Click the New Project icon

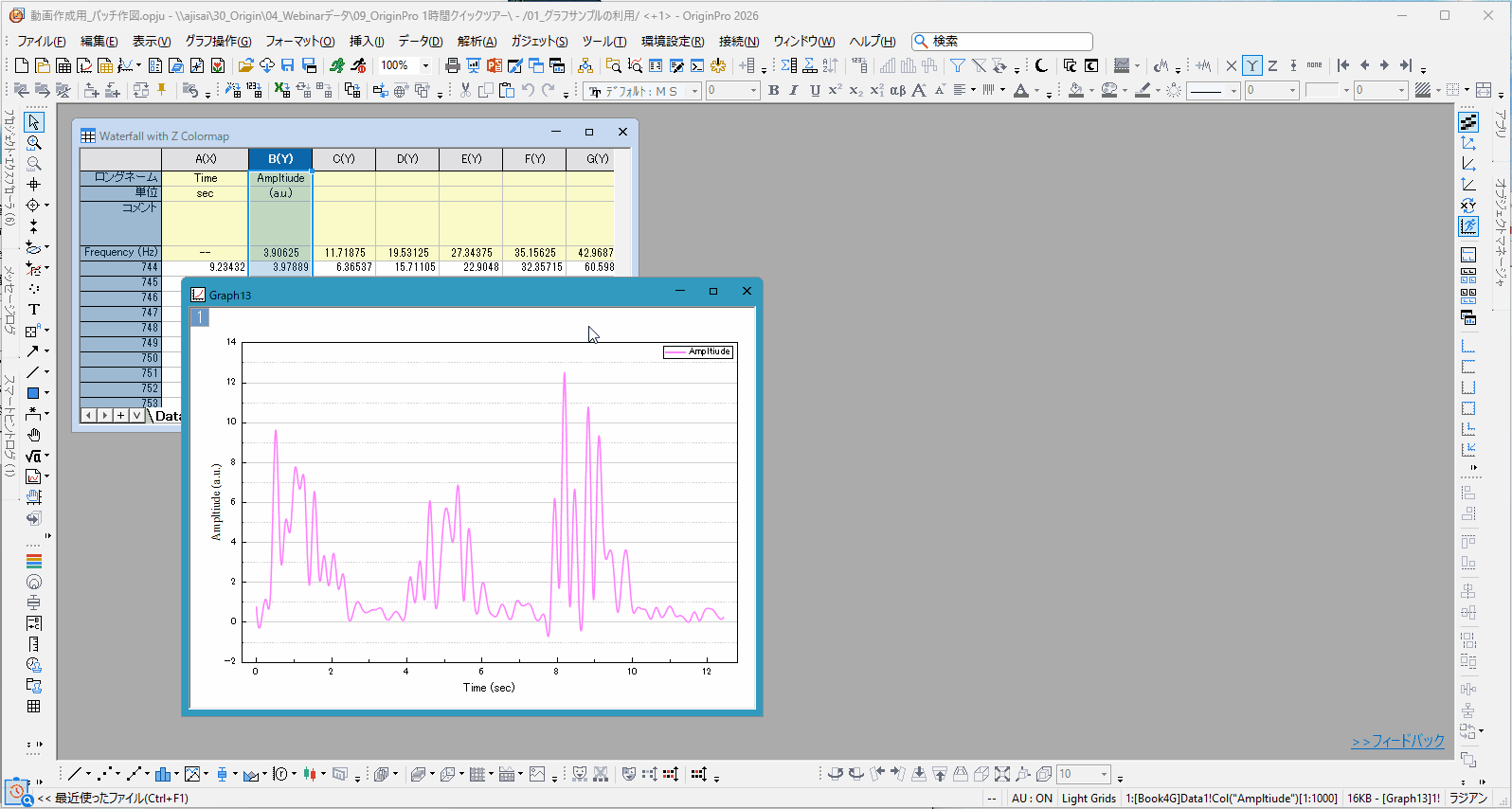click(22, 65)
